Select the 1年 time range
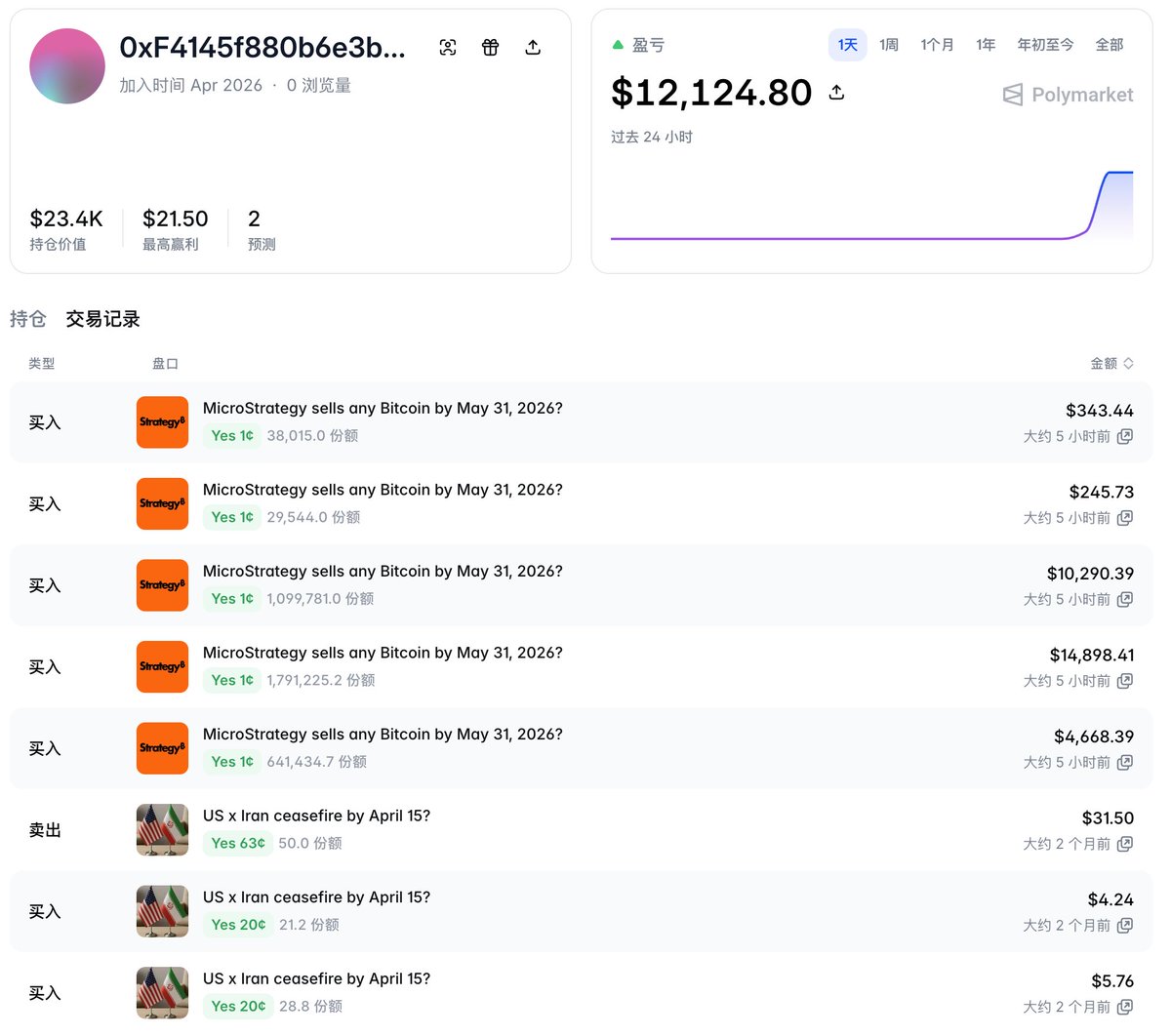 pos(986,45)
